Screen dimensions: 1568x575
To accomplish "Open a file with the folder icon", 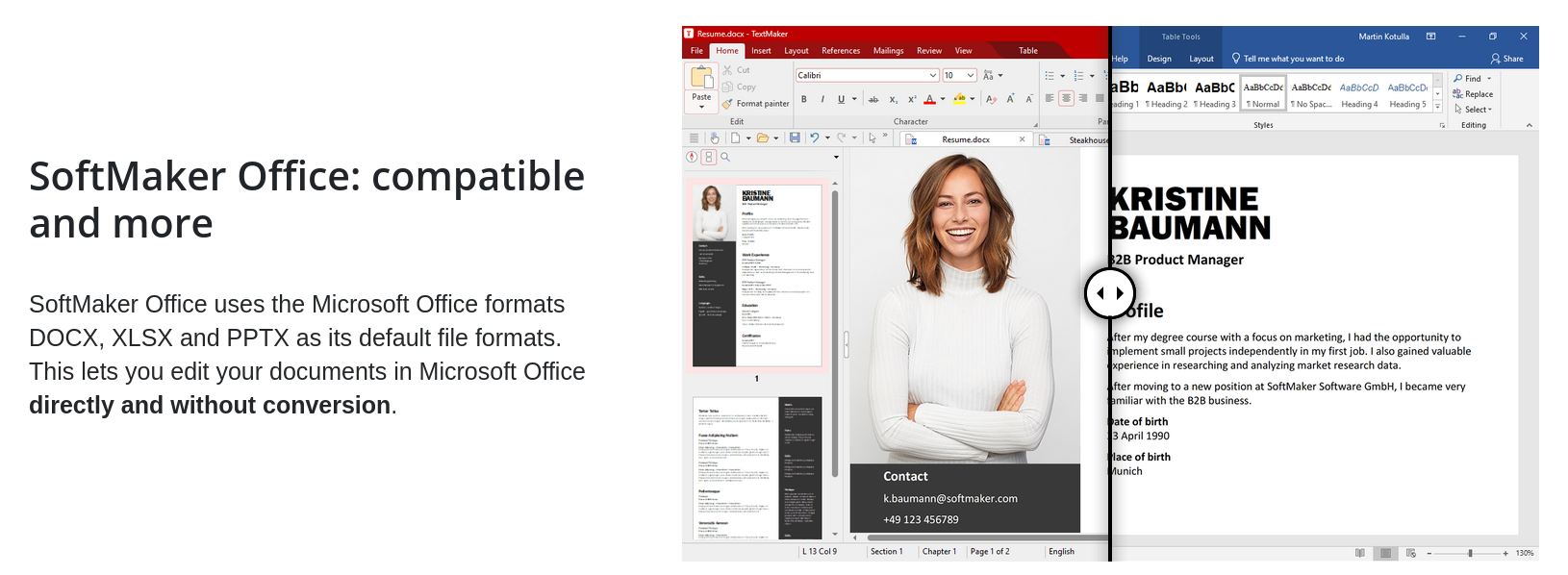I will [x=762, y=137].
